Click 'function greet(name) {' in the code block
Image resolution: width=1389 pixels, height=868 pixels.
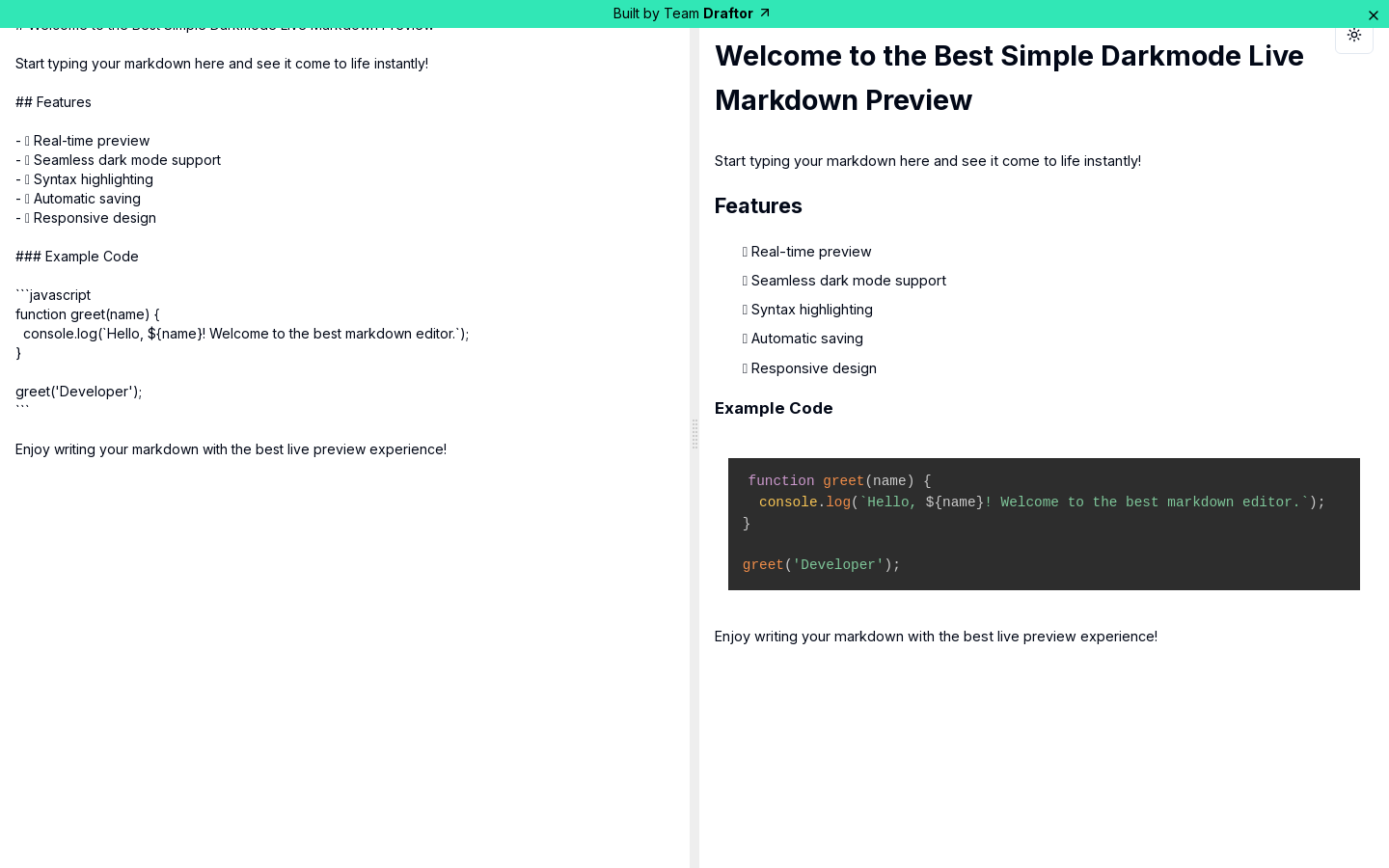(x=839, y=481)
